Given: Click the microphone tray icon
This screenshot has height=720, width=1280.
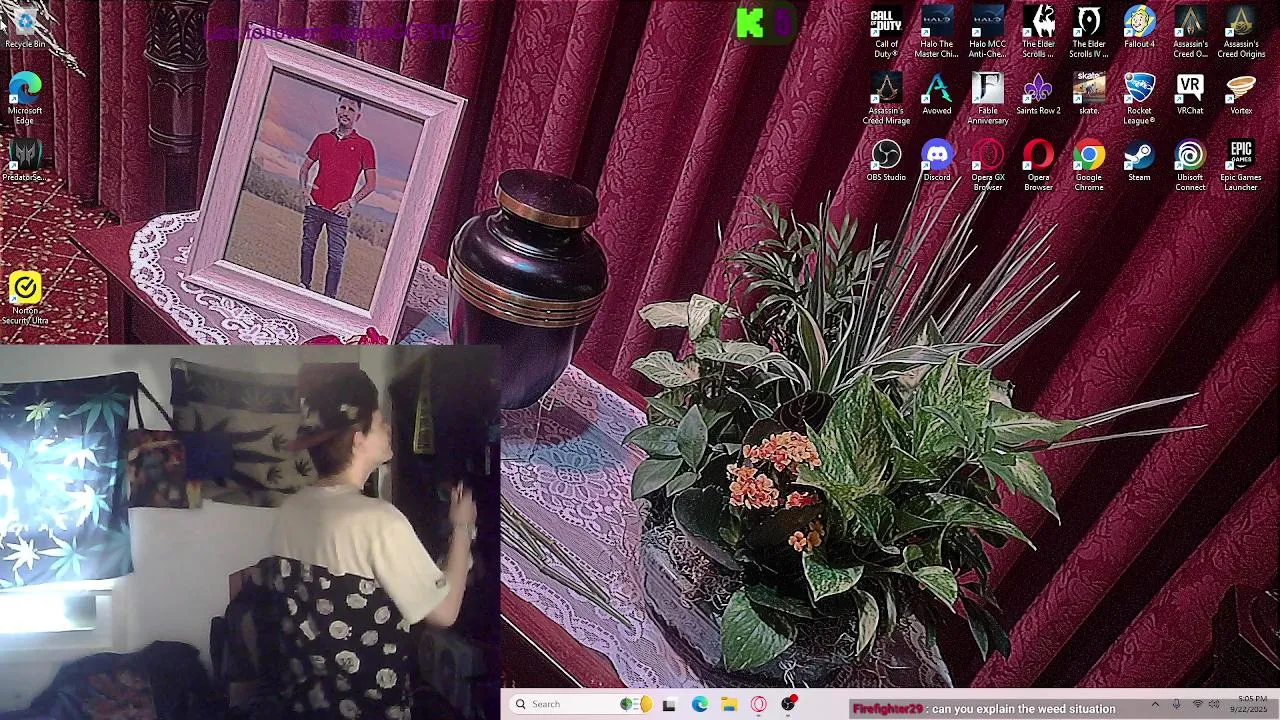Looking at the screenshot, I should 1176,704.
